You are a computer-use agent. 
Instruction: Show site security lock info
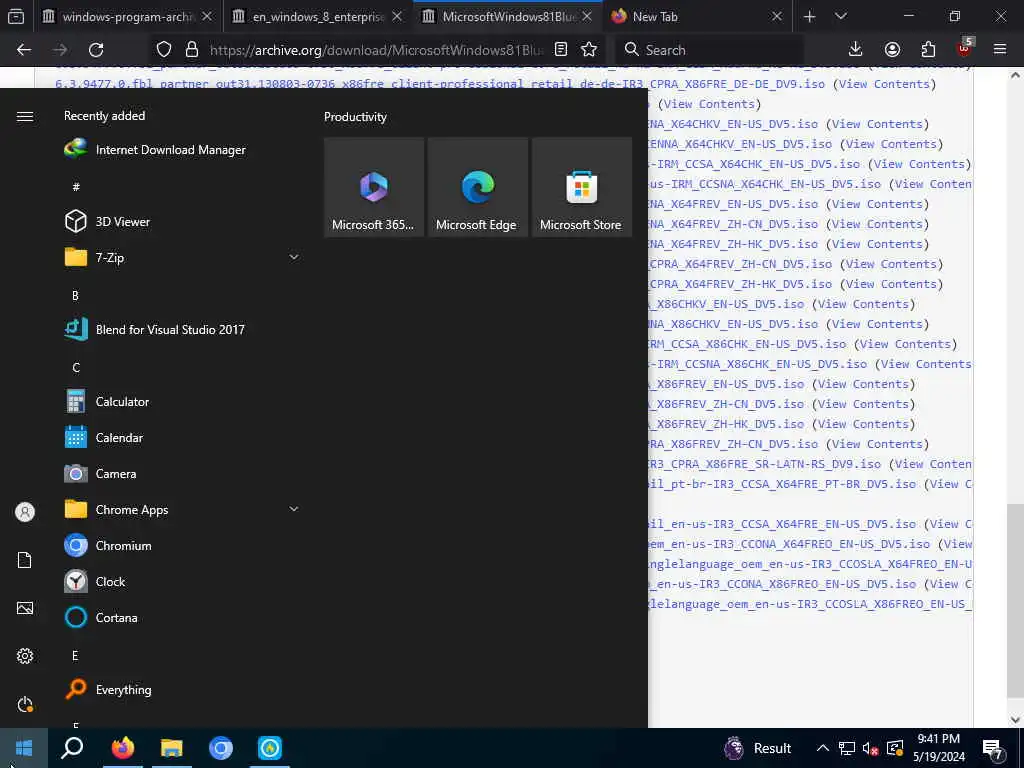click(x=191, y=50)
